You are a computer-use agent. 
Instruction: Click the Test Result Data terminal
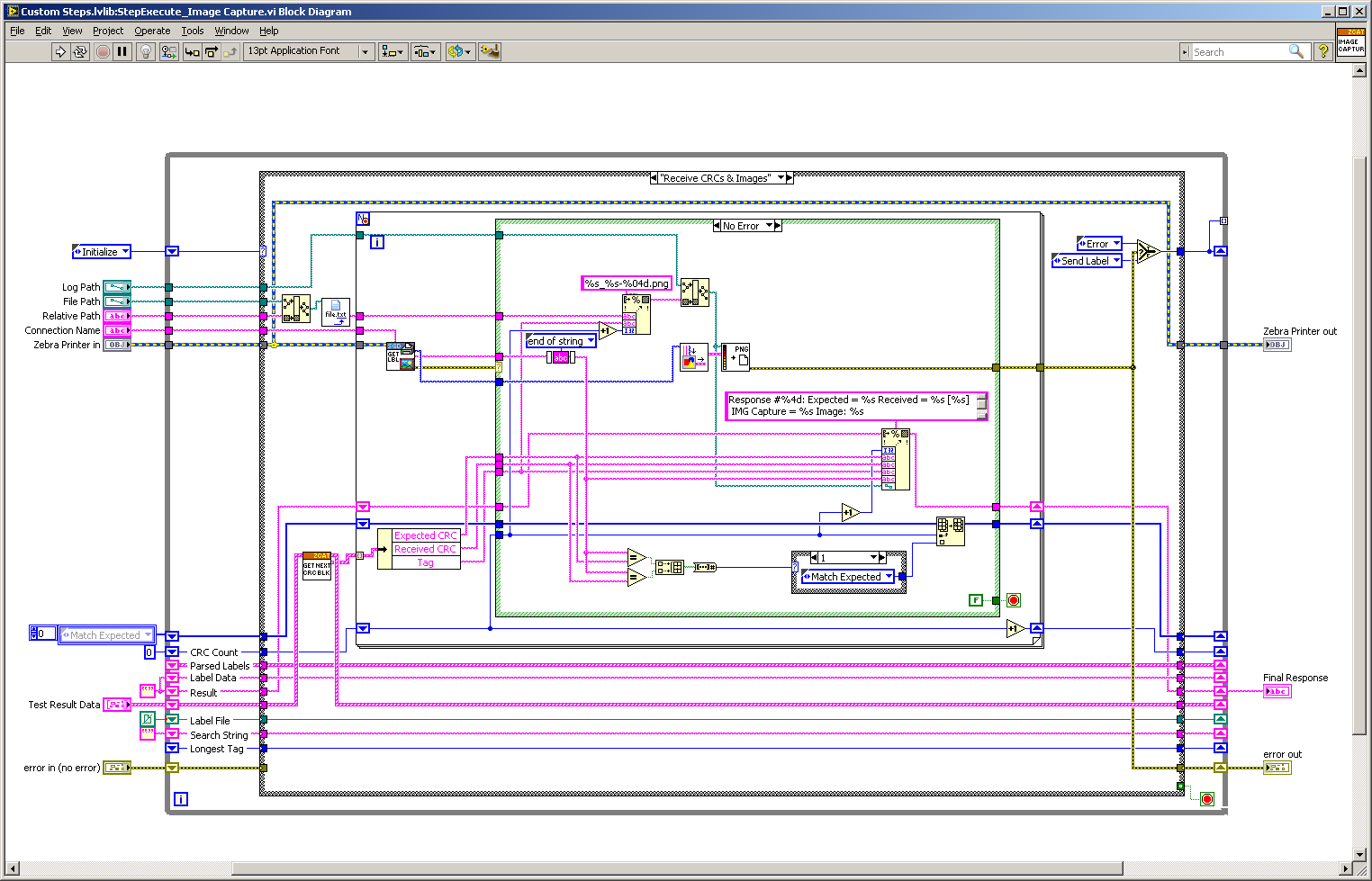coord(117,705)
